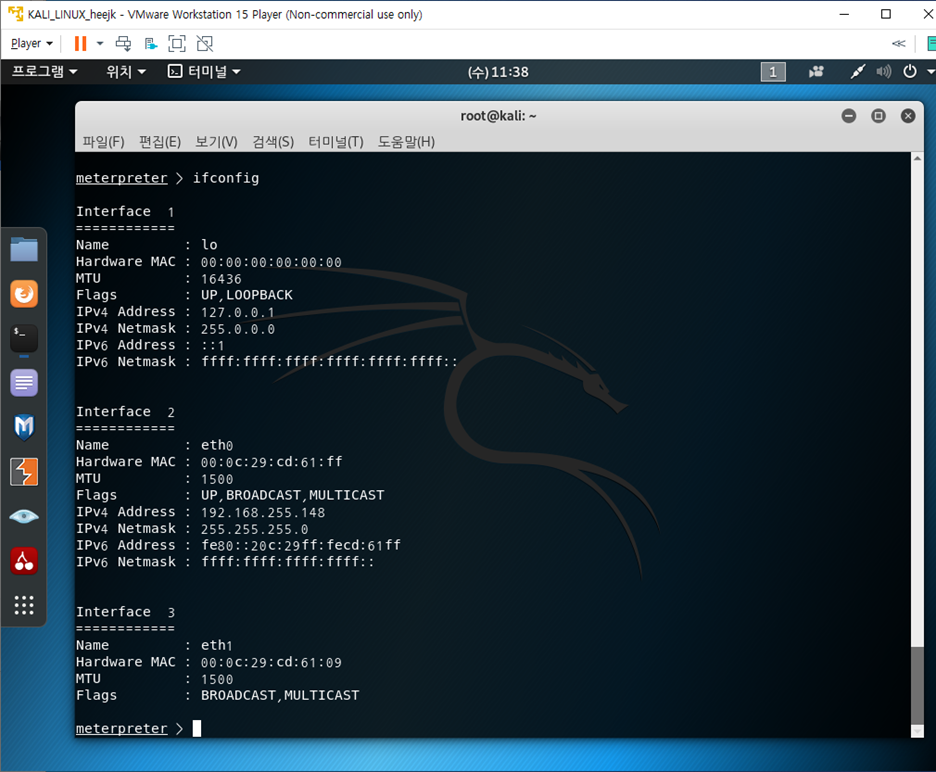The width and height of the screenshot is (936, 772).
Task: Open 검색(S) menu in terminal
Action: pyautogui.click(x=273, y=142)
